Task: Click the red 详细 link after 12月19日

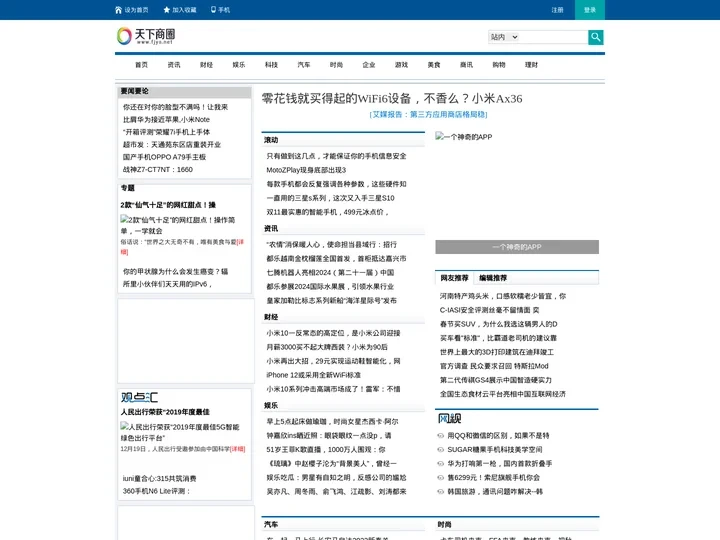Action: click(x=237, y=449)
